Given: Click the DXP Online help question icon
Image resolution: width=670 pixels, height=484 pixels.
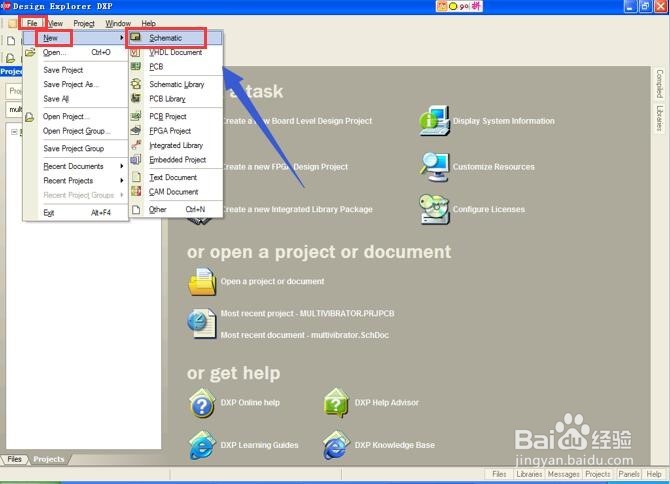Looking at the screenshot, I should pyautogui.click(x=202, y=403).
